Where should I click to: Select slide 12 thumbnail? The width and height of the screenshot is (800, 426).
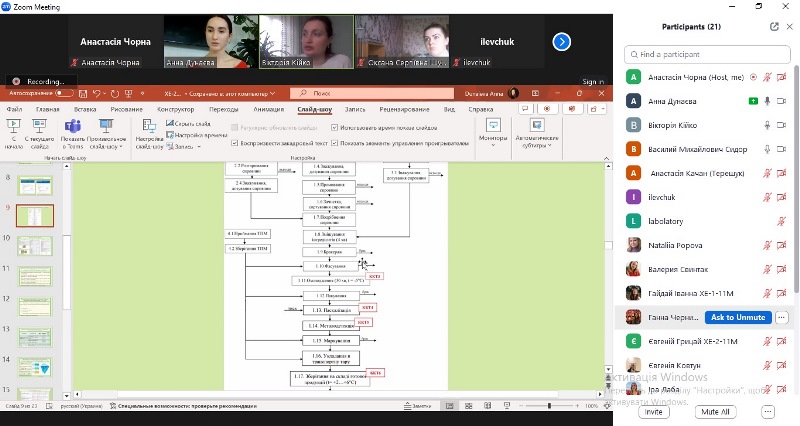point(35,307)
